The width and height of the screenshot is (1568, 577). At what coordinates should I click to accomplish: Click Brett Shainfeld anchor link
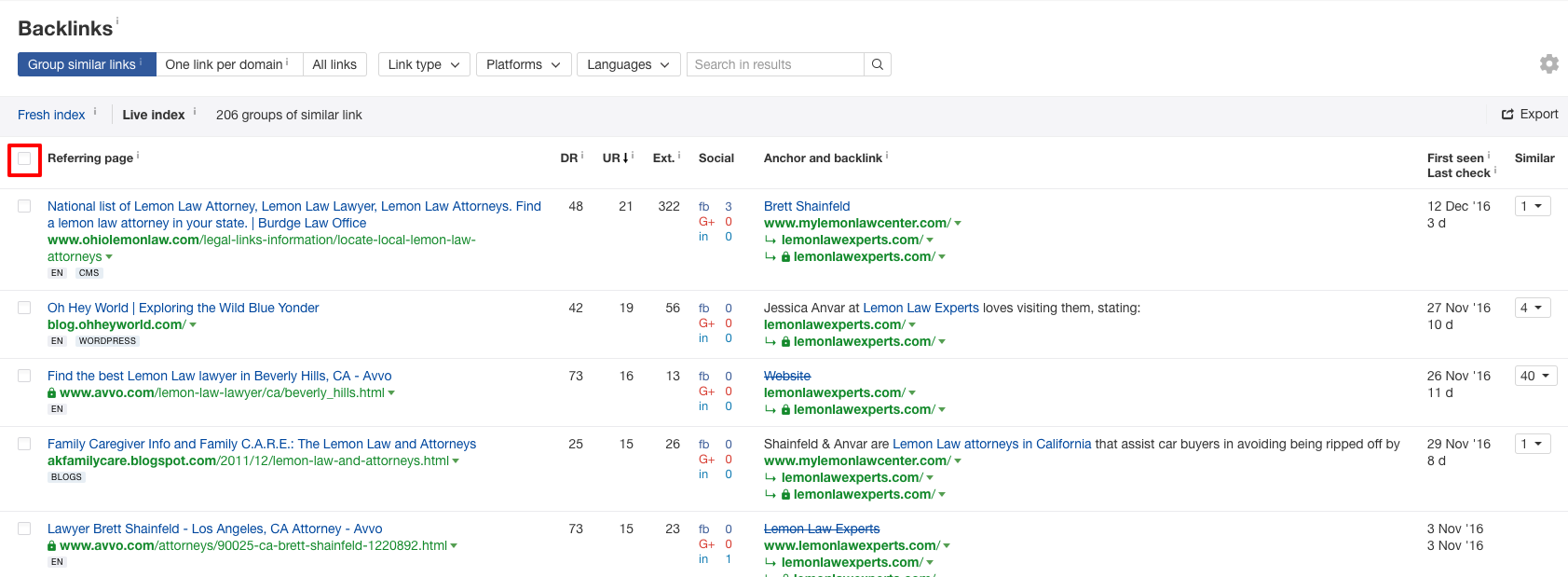click(x=807, y=206)
